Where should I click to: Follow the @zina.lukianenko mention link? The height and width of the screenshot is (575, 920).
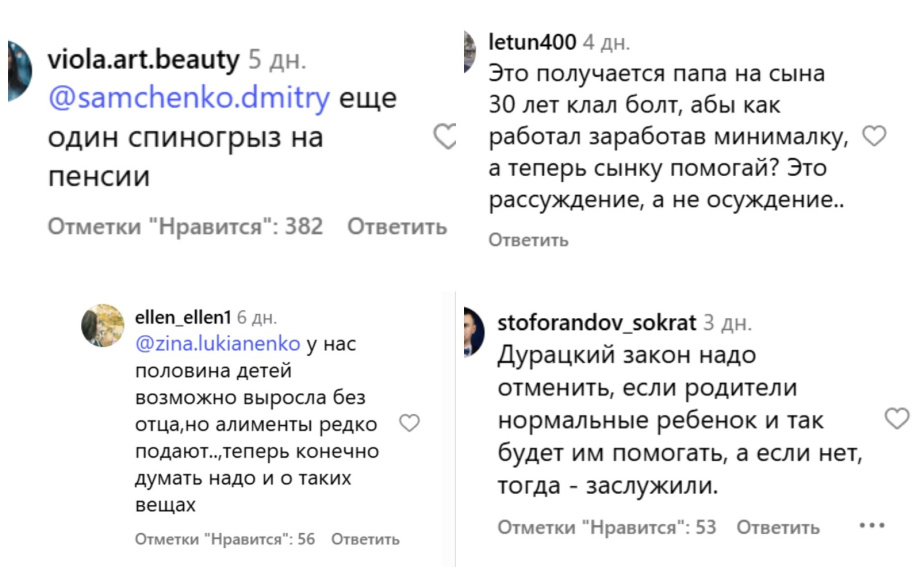pyautogui.click(x=217, y=343)
